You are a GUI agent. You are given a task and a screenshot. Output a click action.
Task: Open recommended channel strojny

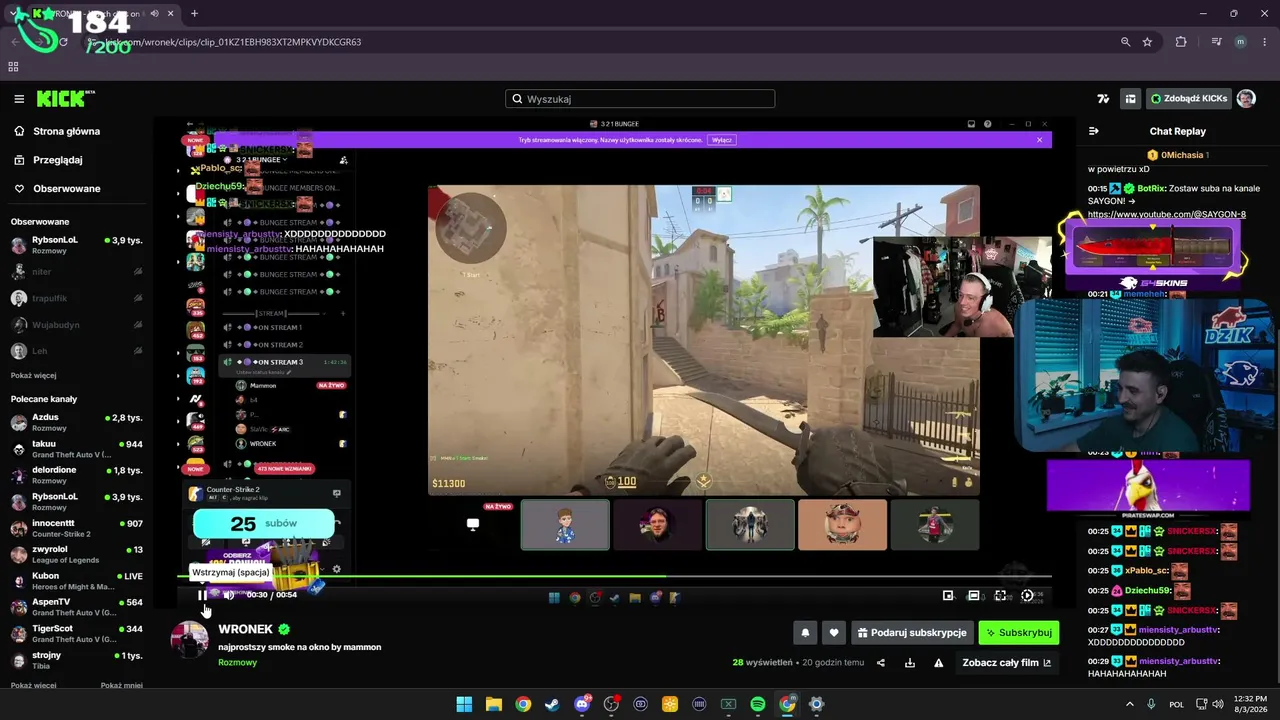[76, 660]
